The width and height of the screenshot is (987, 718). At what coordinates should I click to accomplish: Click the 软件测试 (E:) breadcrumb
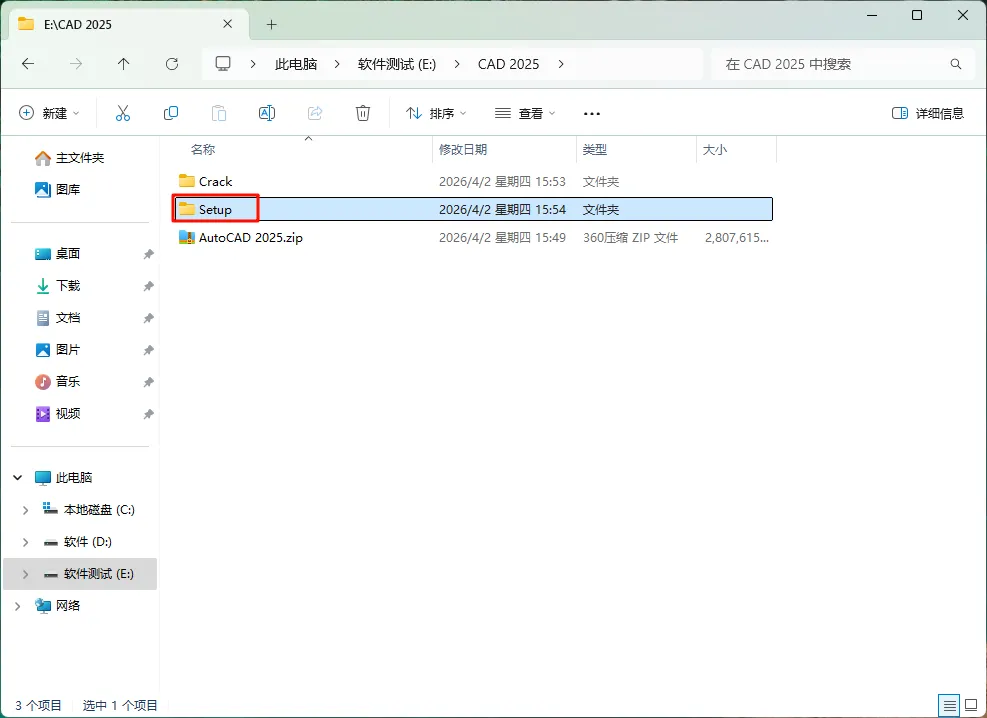tap(397, 64)
